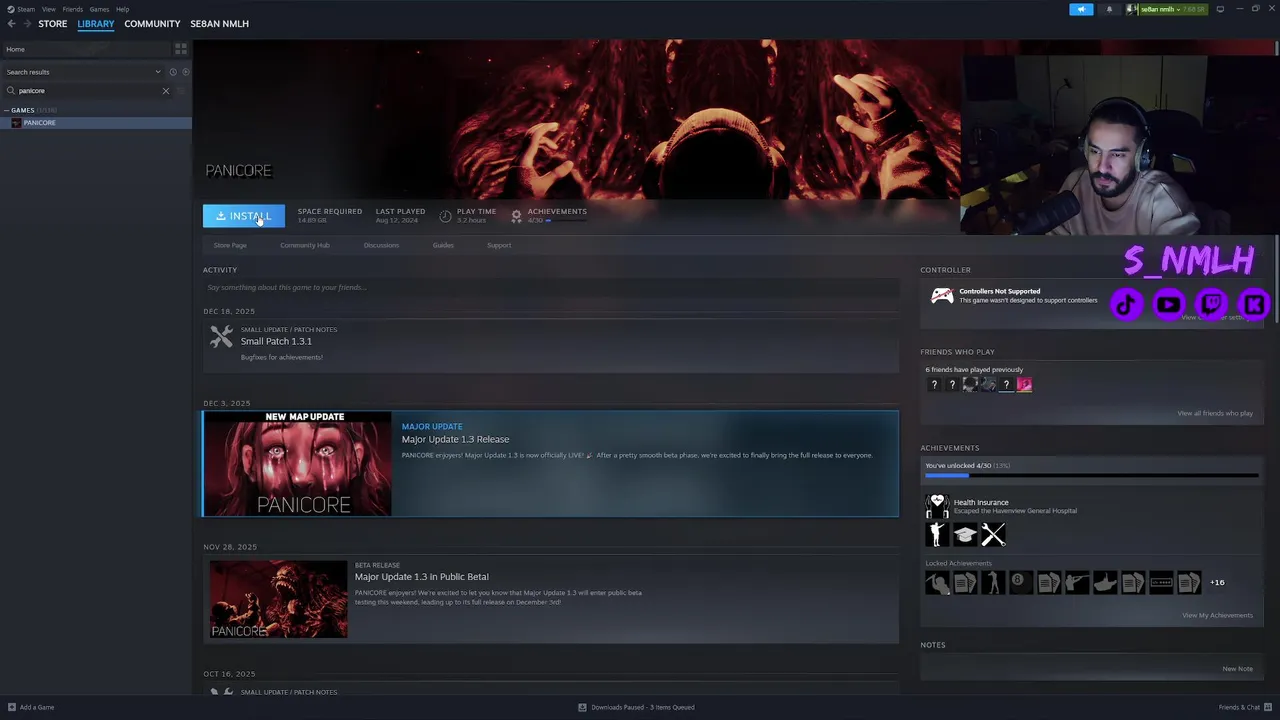
Task: Click the locked password achievement icon
Action: point(1161,582)
